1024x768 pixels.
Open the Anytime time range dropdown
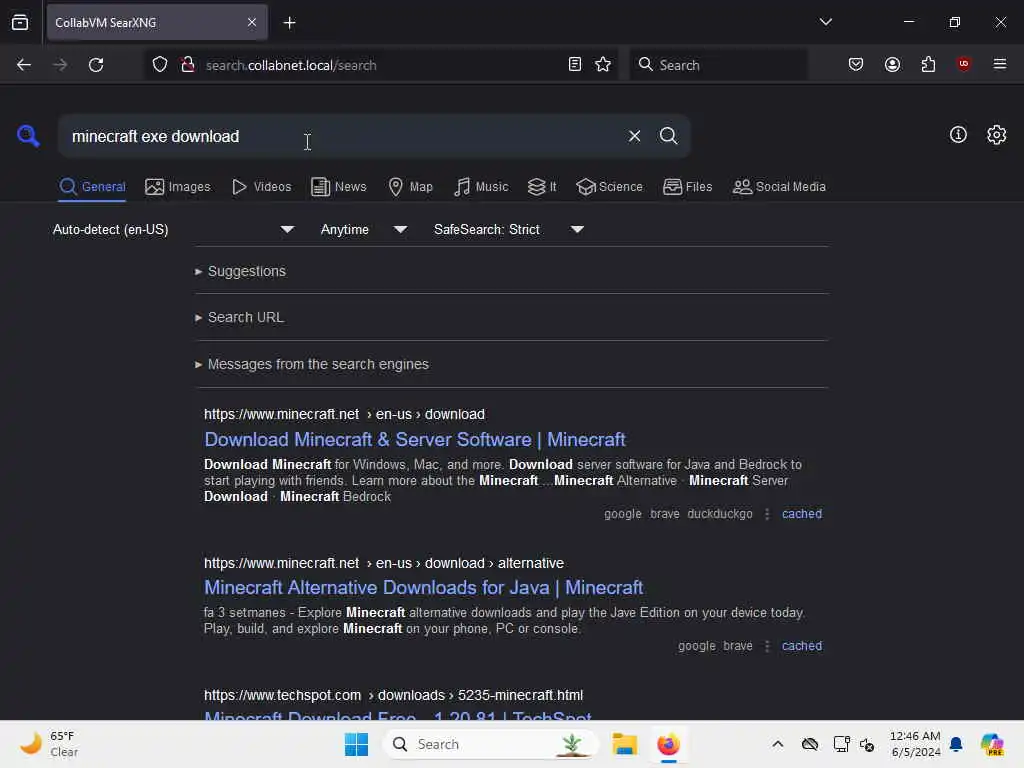click(x=364, y=229)
